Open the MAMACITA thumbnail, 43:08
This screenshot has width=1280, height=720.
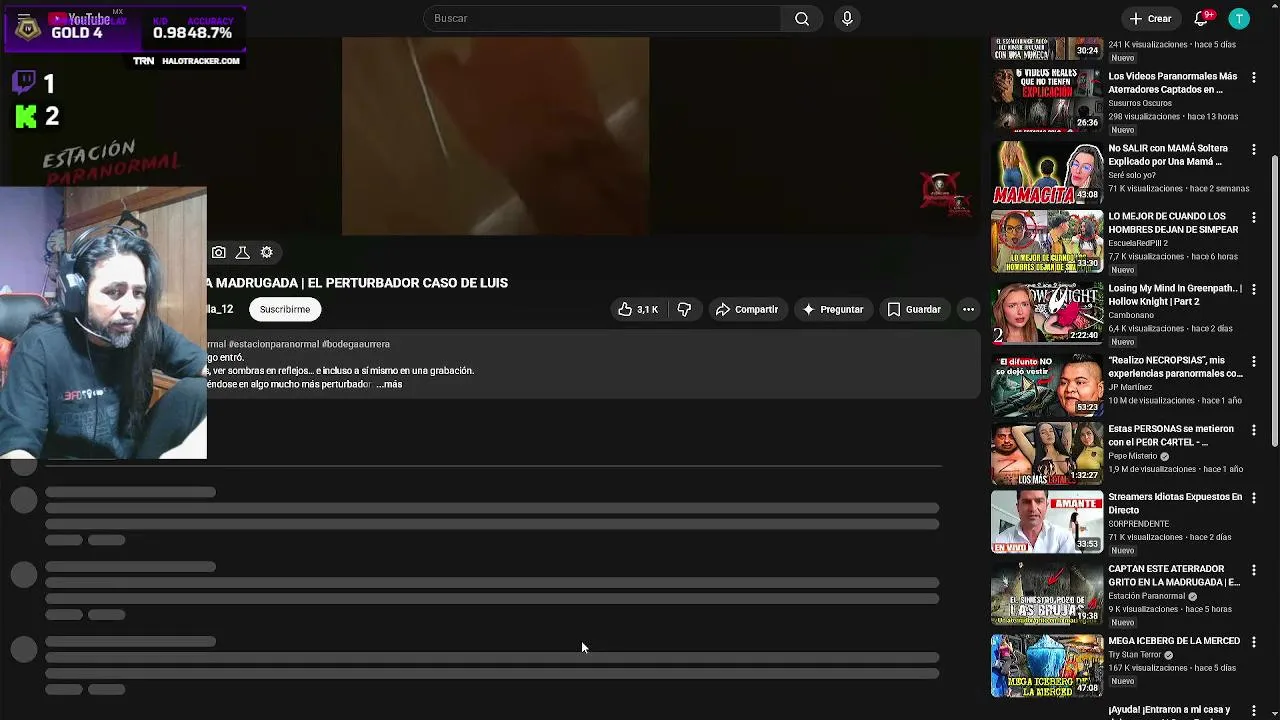point(1047,172)
